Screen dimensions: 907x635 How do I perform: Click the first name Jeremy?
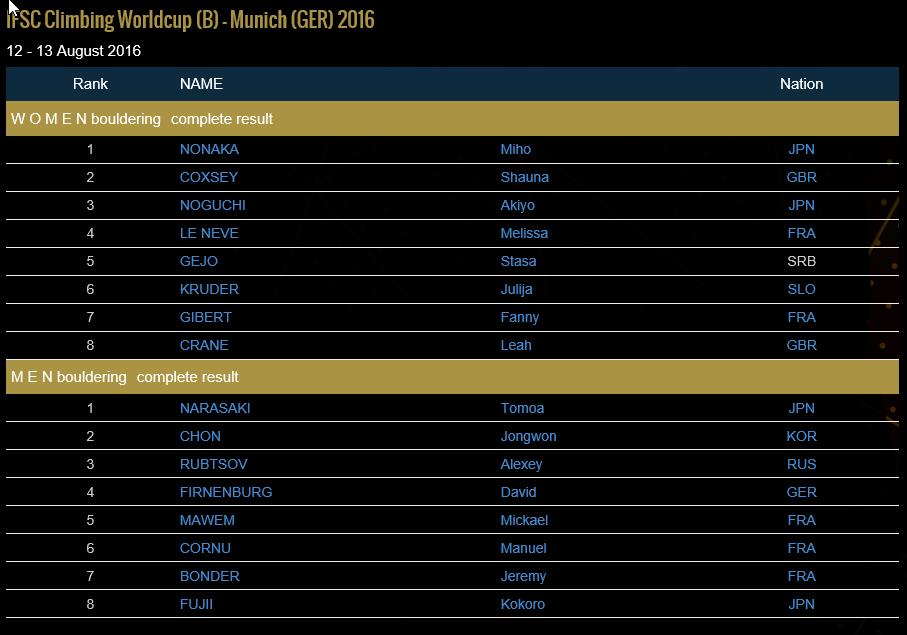(x=523, y=577)
